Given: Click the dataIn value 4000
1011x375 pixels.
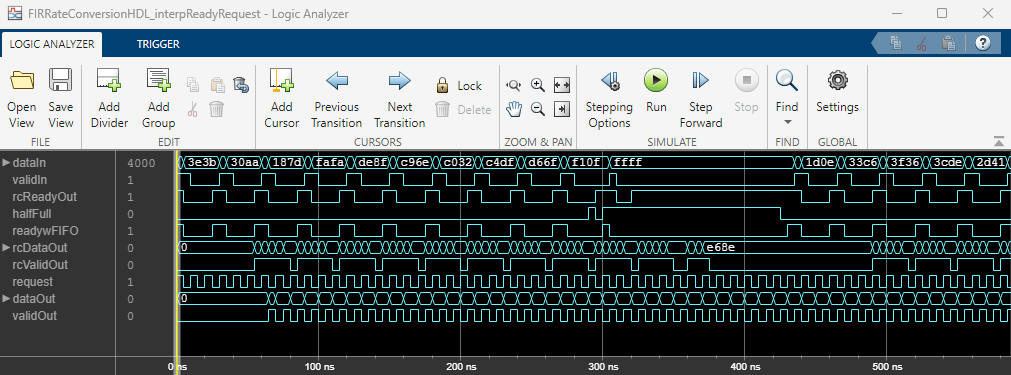Looking at the screenshot, I should coord(141,164).
